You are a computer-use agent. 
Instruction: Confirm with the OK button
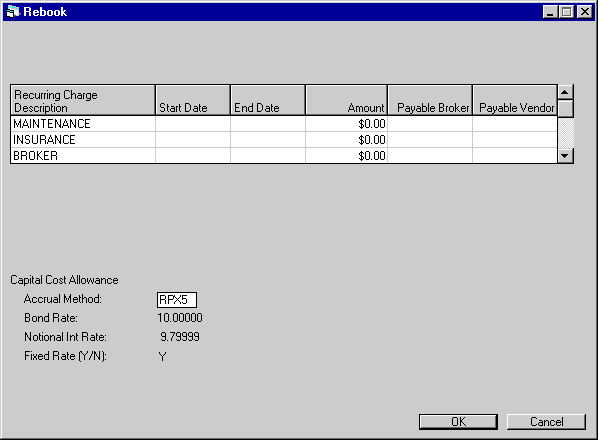tap(458, 422)
